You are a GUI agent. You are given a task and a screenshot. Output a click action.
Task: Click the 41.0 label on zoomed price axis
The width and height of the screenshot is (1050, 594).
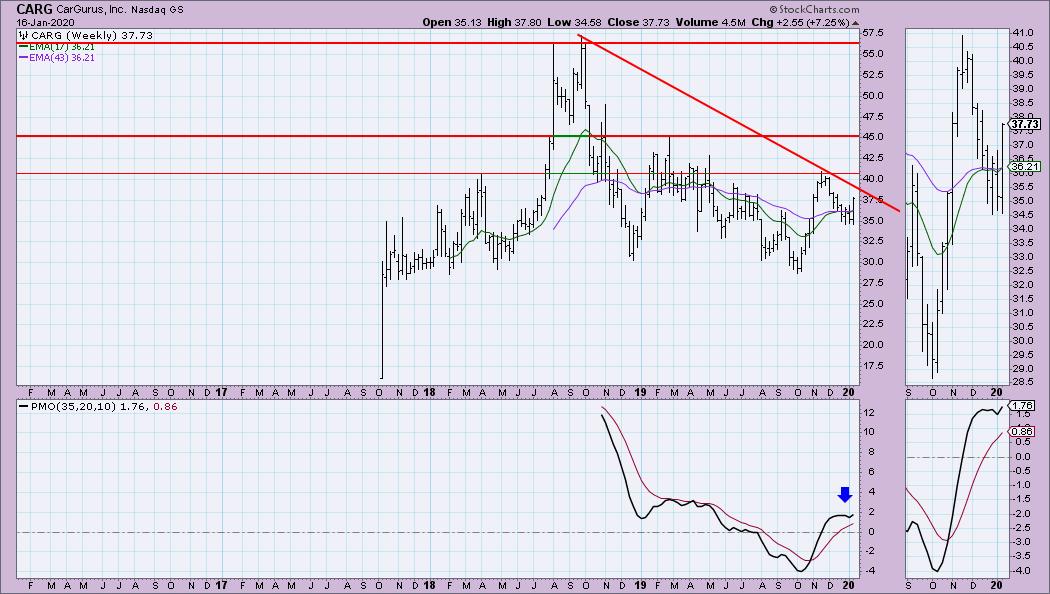tap(1023, 33)
